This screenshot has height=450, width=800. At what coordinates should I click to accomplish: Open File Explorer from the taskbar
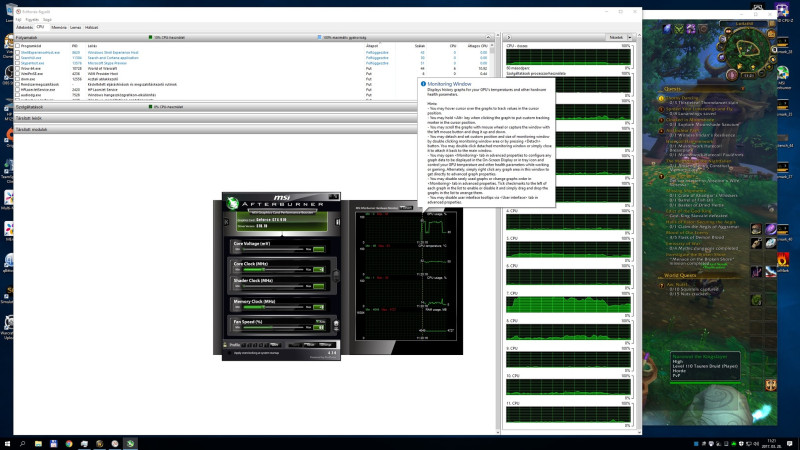point(38,444)
